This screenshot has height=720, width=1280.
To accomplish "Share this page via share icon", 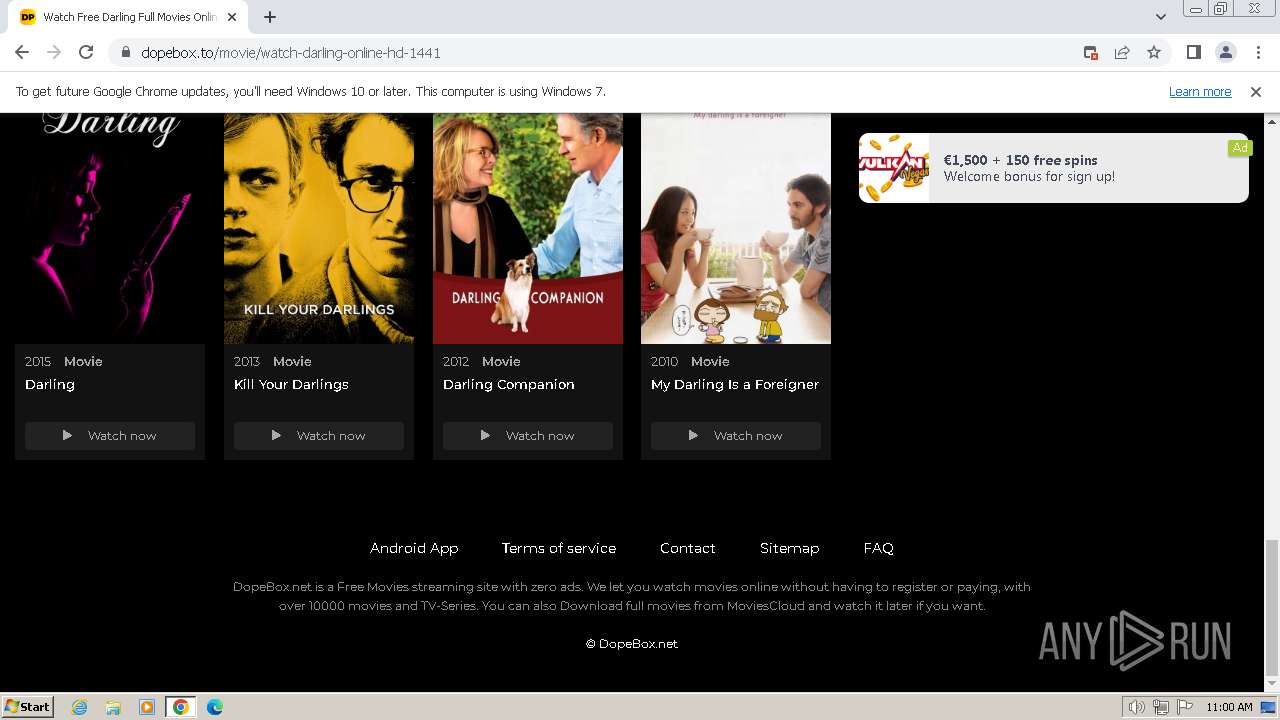I will 1122,53.
